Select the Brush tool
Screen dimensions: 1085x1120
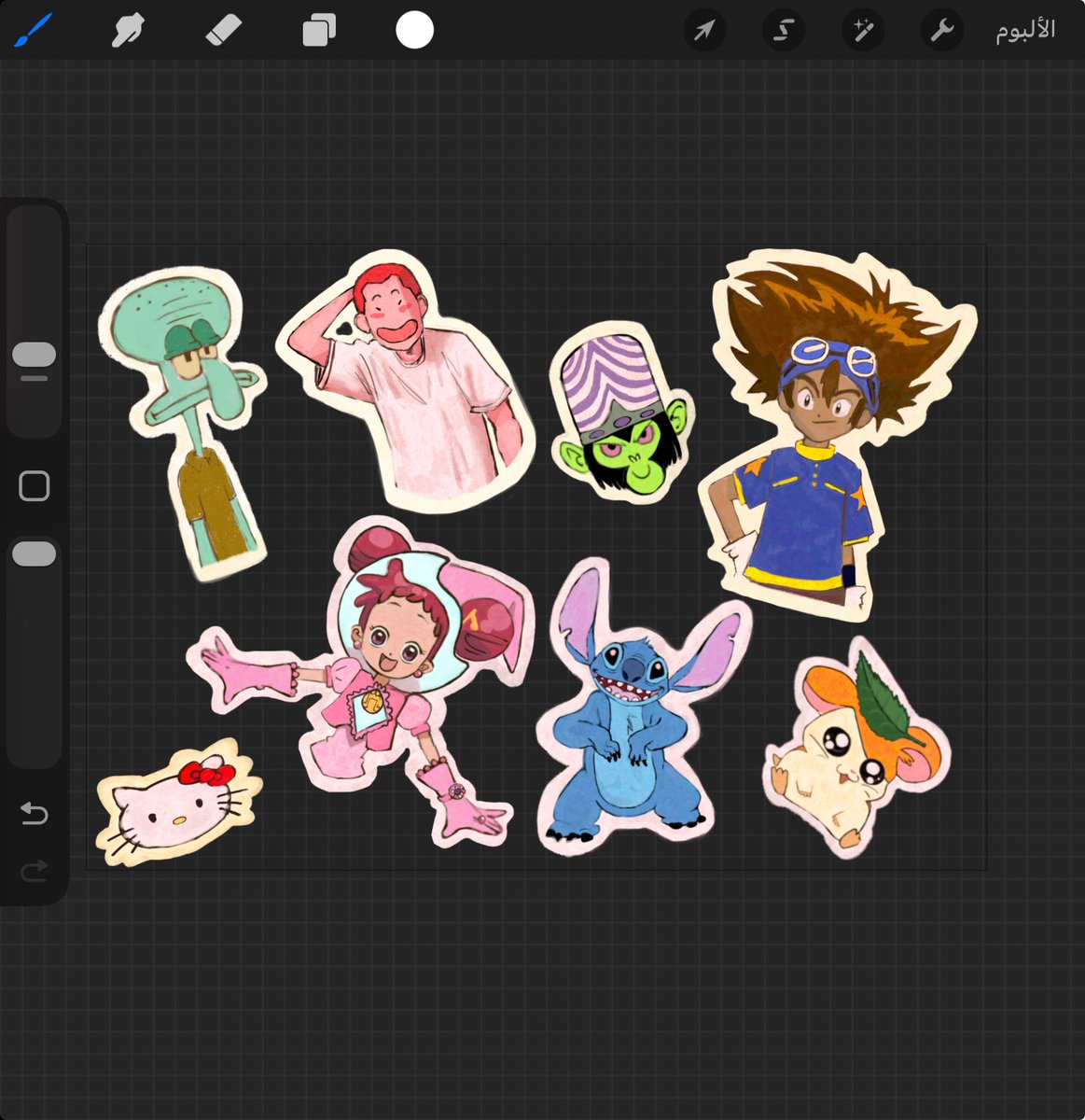tap(34, 30)
